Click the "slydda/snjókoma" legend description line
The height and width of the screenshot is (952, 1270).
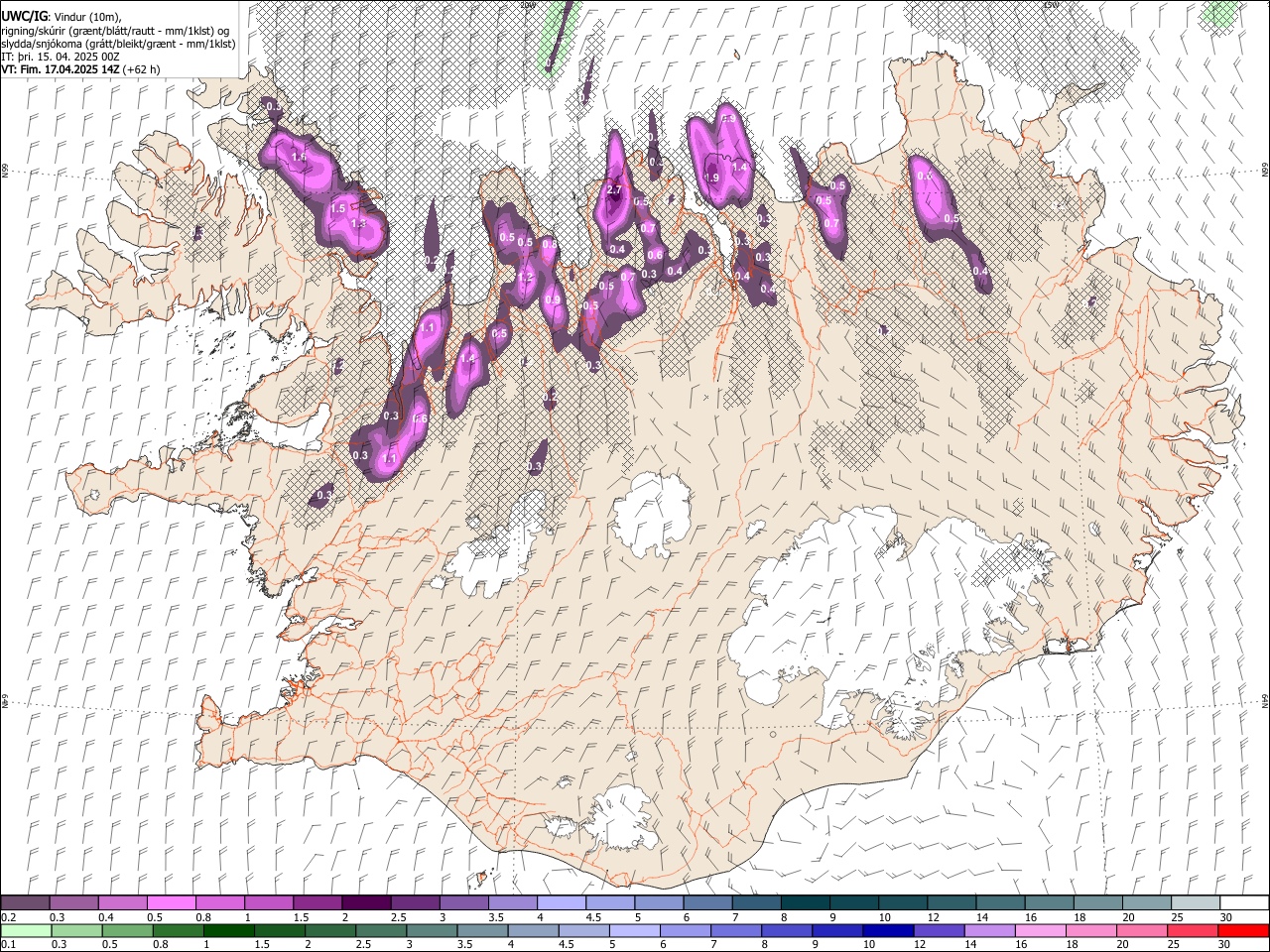tap(119, 44)
